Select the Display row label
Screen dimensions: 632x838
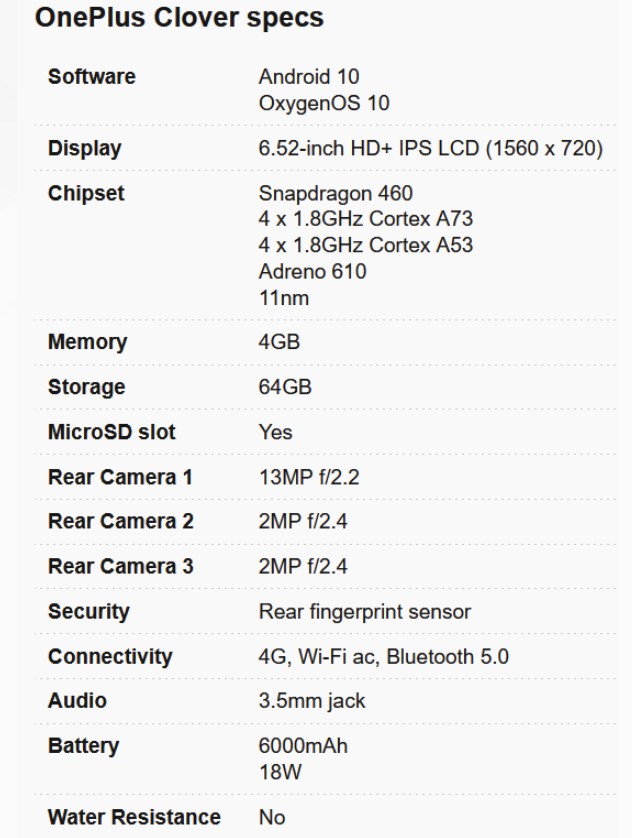click(x=84, y=149)
